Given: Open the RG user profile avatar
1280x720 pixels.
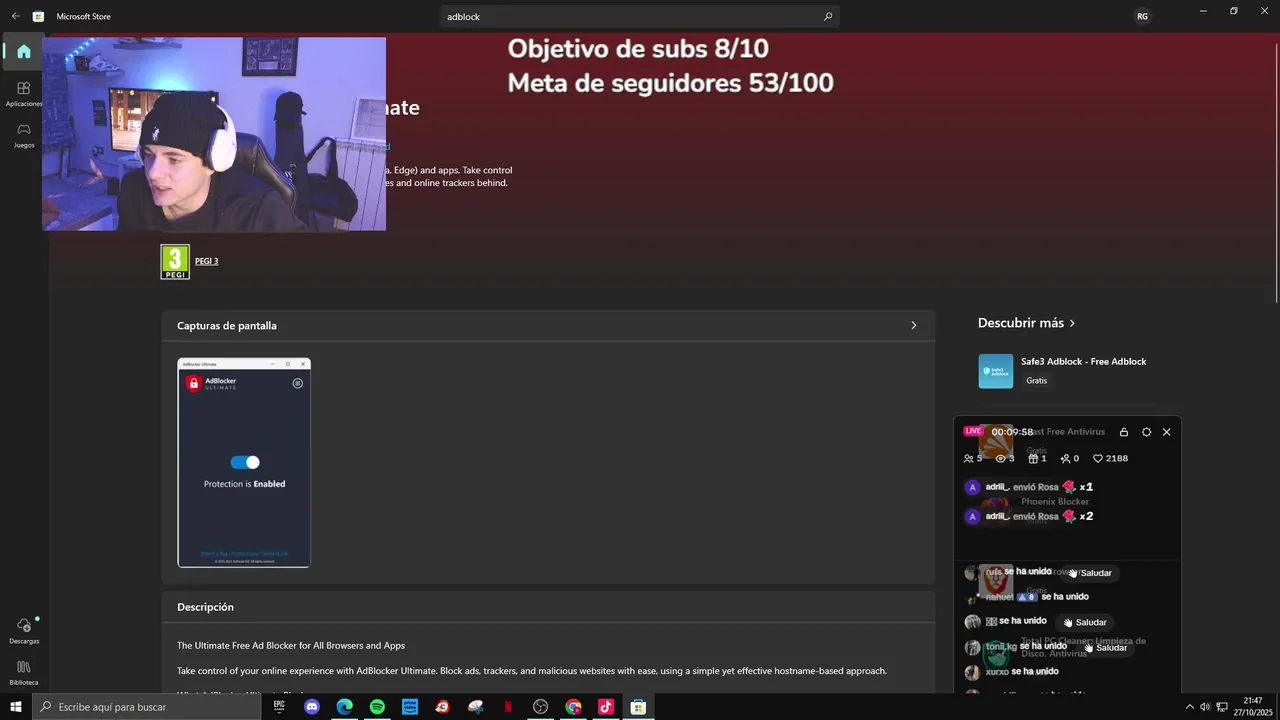Looking at the screenshot, I should (1142, 16).
